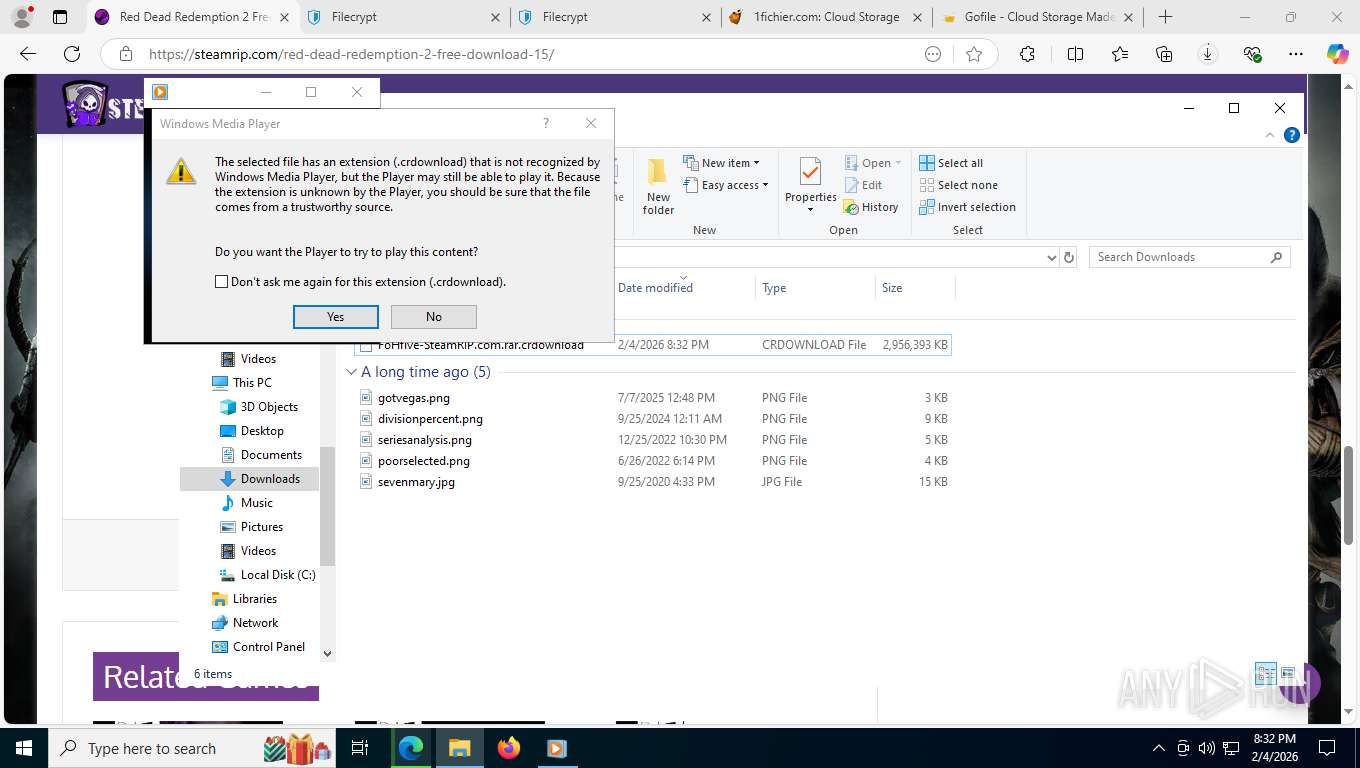Image resolution: width=1360 pixels, height=768 pixels.
Task: Select gotvegas.png file
Action: [x=414, y=398]
